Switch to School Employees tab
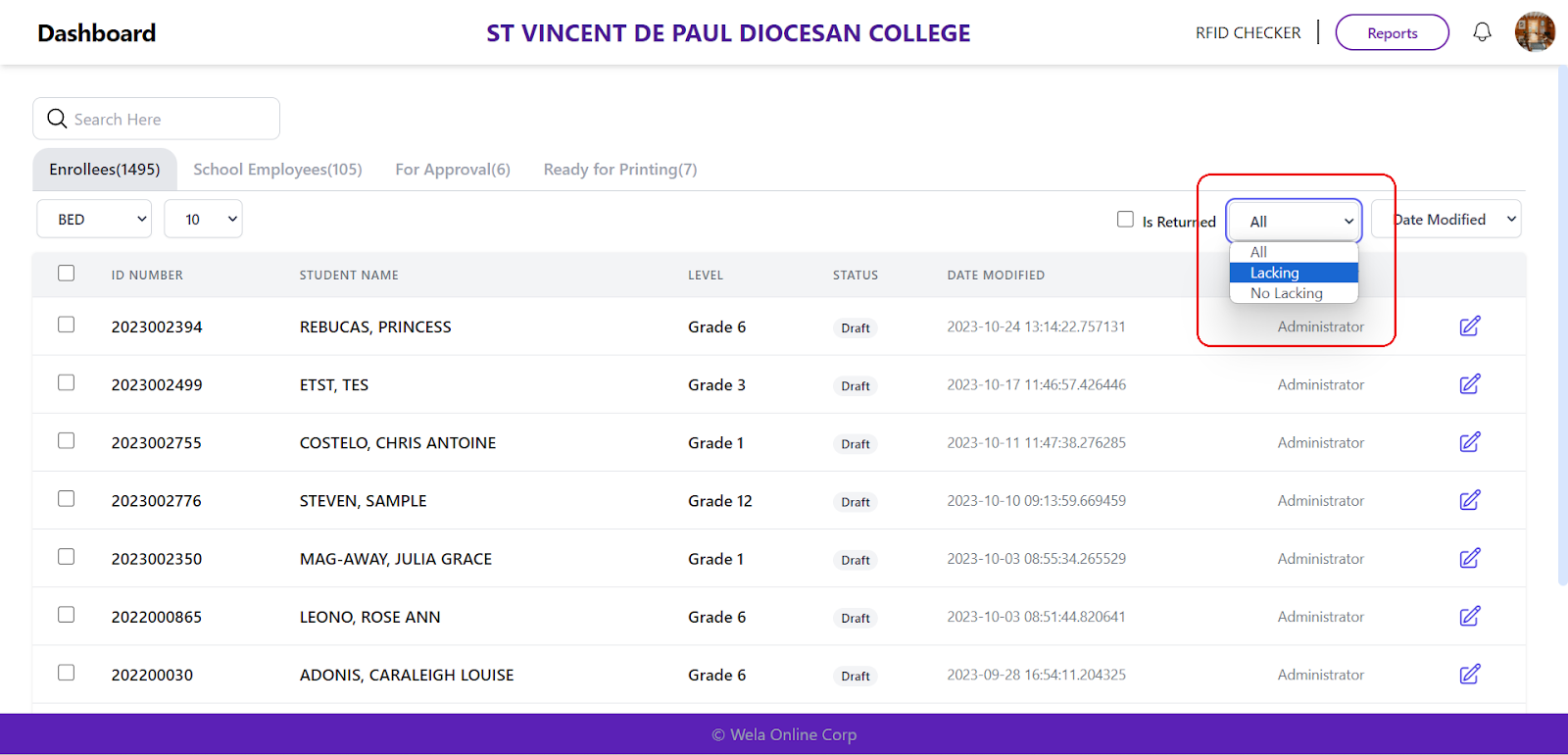Image resolution: width=1568 pixels, height=755 pixels. tap(277, 170)
